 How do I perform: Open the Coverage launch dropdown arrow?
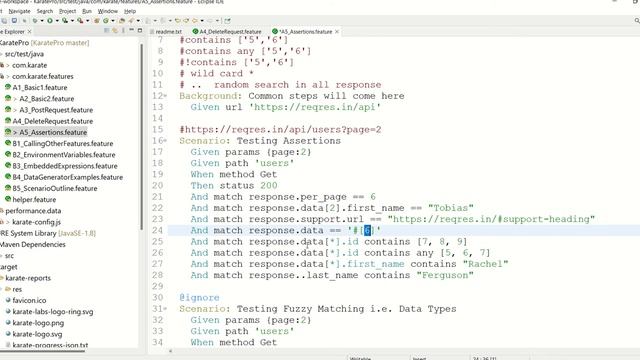(72, 20)
